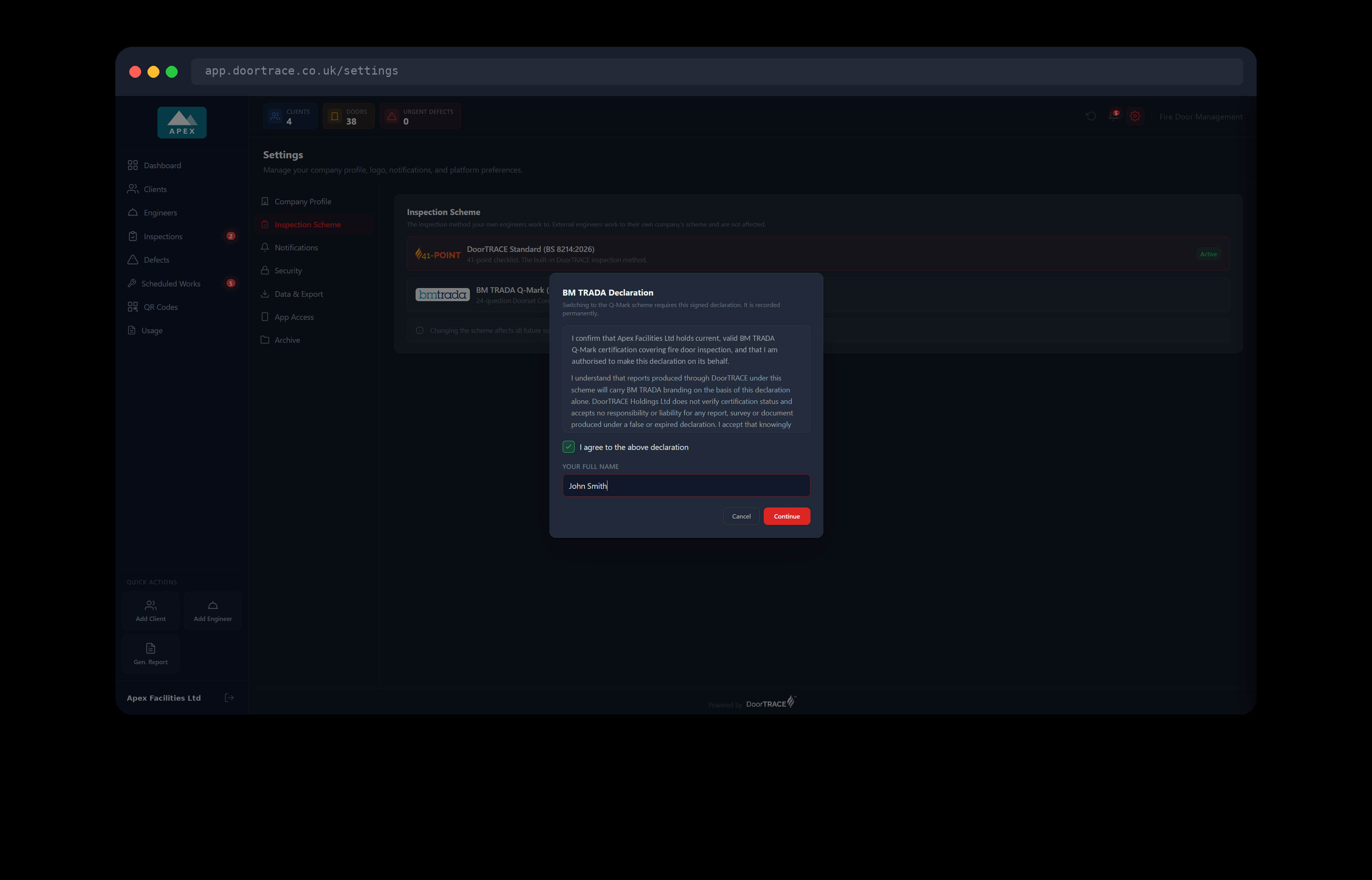The width and height of the screenshot is (1372, 880).
Task: Click the info icon beside 'Changing the scheme' note
Action: [420, 330]
